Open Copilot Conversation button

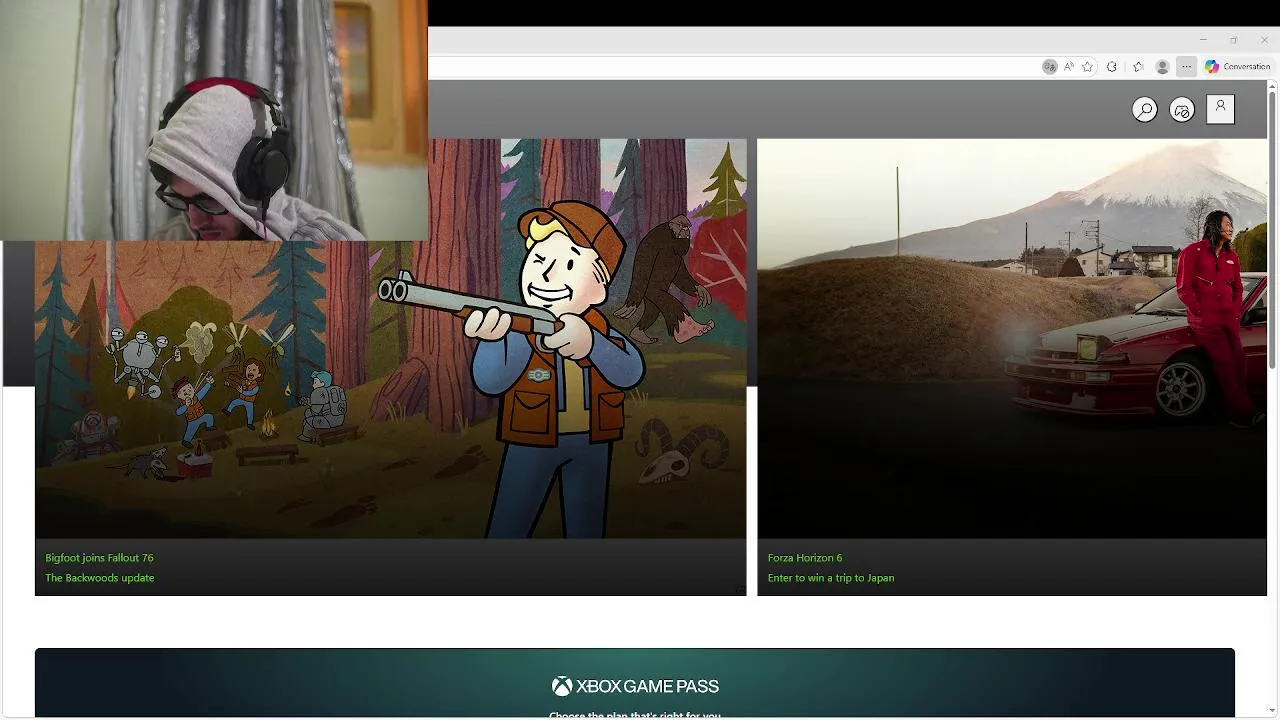pyautogui.click(x=1238, y=67)
